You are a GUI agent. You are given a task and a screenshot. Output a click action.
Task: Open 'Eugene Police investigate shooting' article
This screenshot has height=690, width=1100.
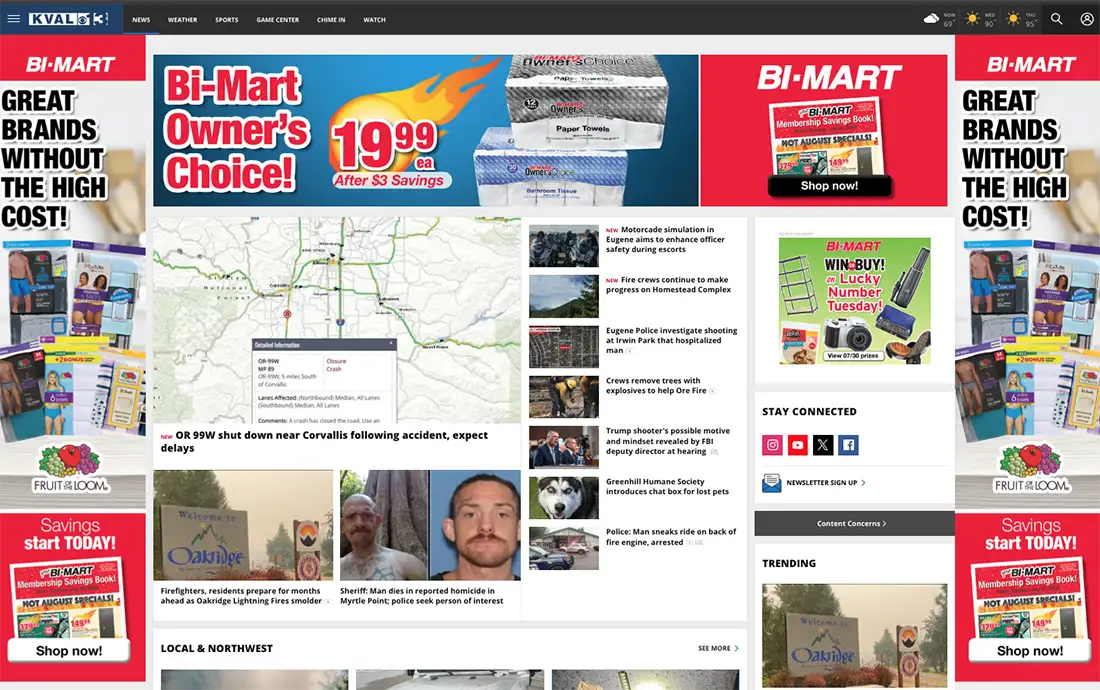tap(671, 340)
